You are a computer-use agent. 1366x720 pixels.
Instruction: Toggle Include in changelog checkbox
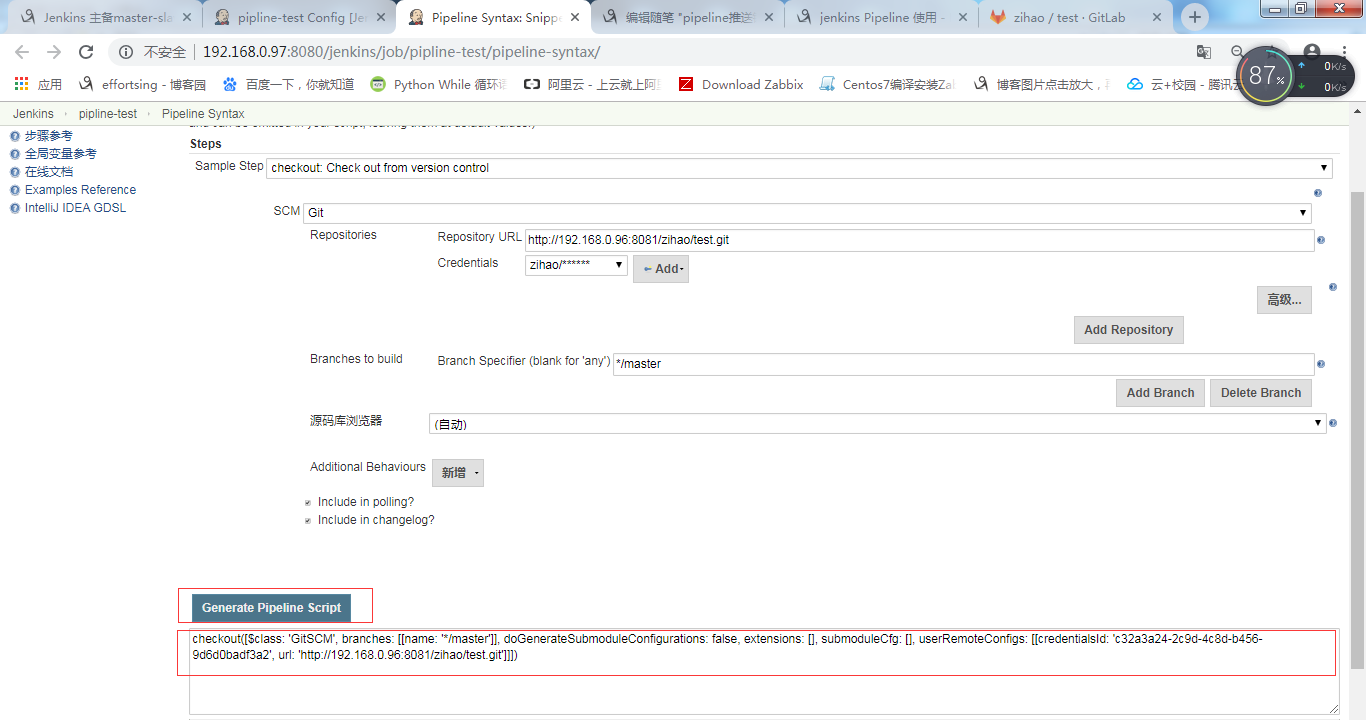(x=308, y=520)
